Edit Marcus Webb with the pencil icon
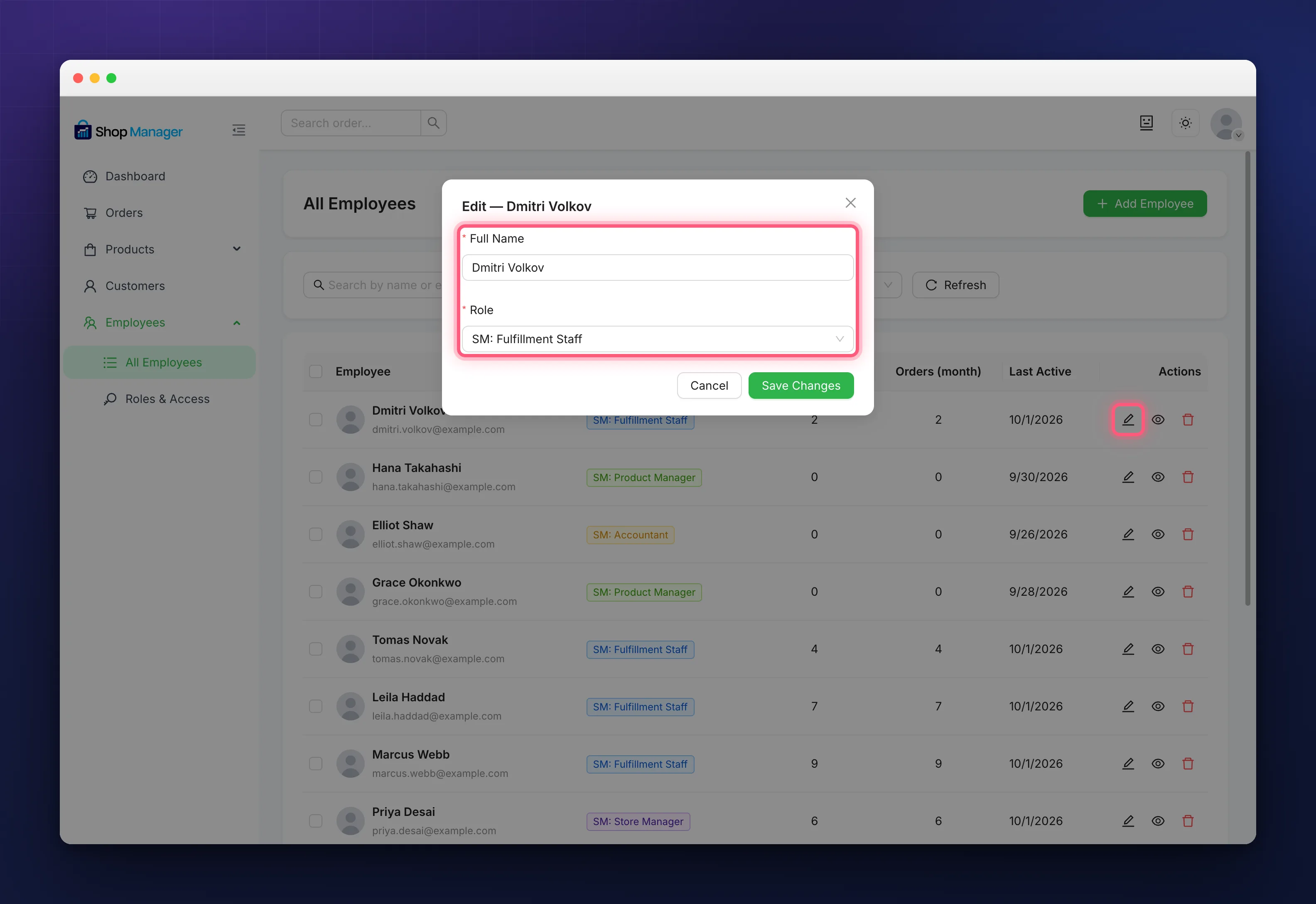The image size is (1316, 904). pos(1127,764)
